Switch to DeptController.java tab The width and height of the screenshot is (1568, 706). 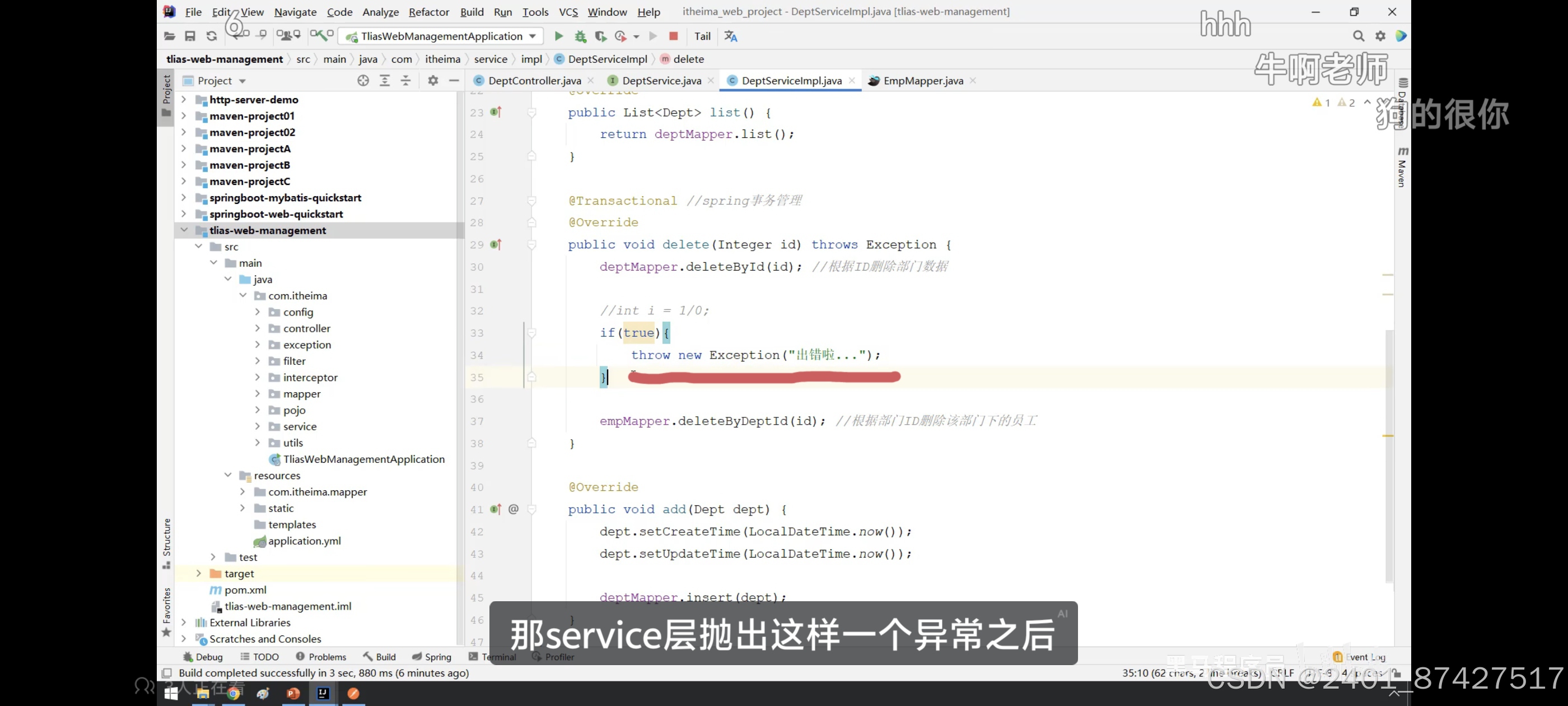[534, 81]
